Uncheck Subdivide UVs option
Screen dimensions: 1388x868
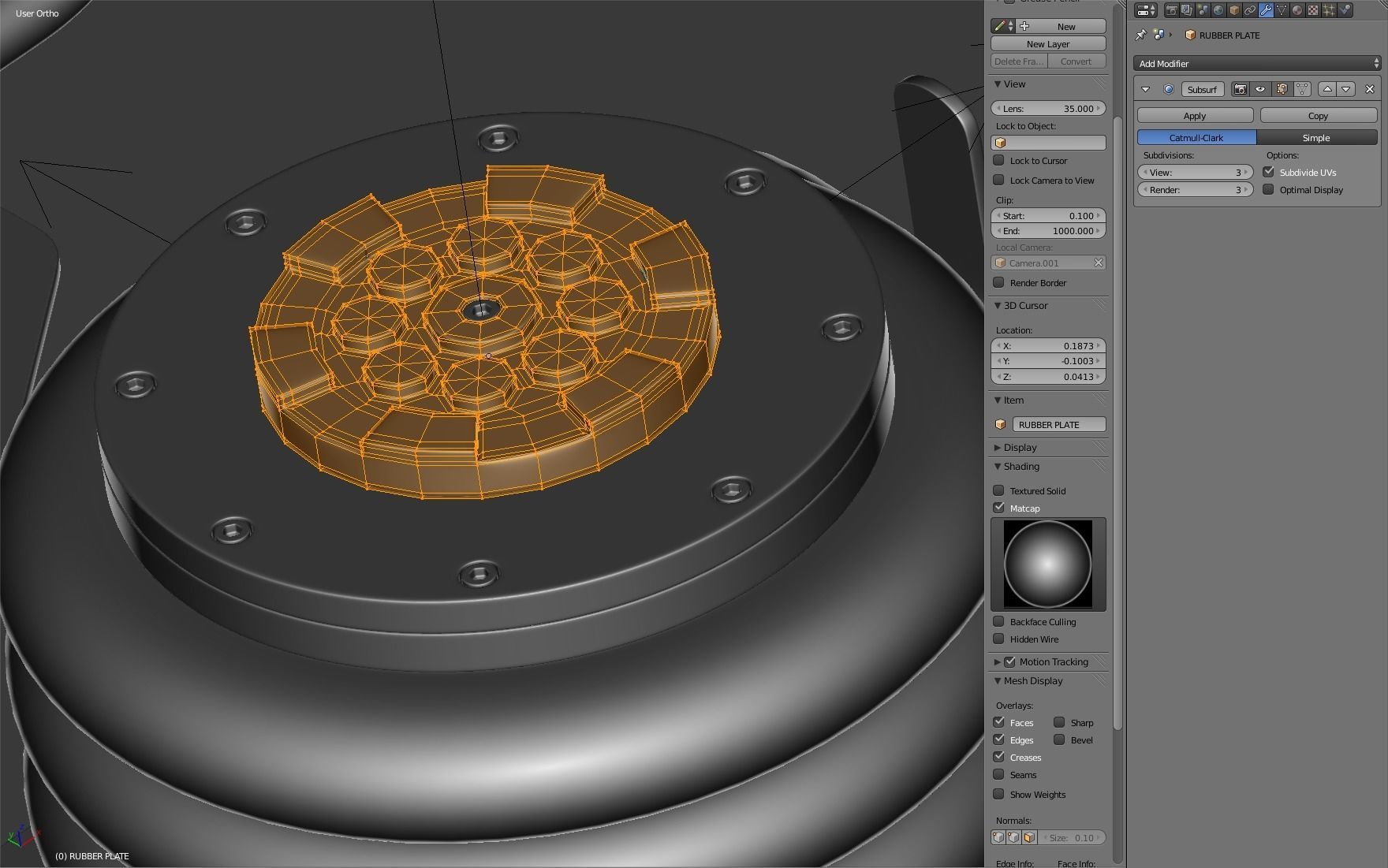tap(1268, 172)
